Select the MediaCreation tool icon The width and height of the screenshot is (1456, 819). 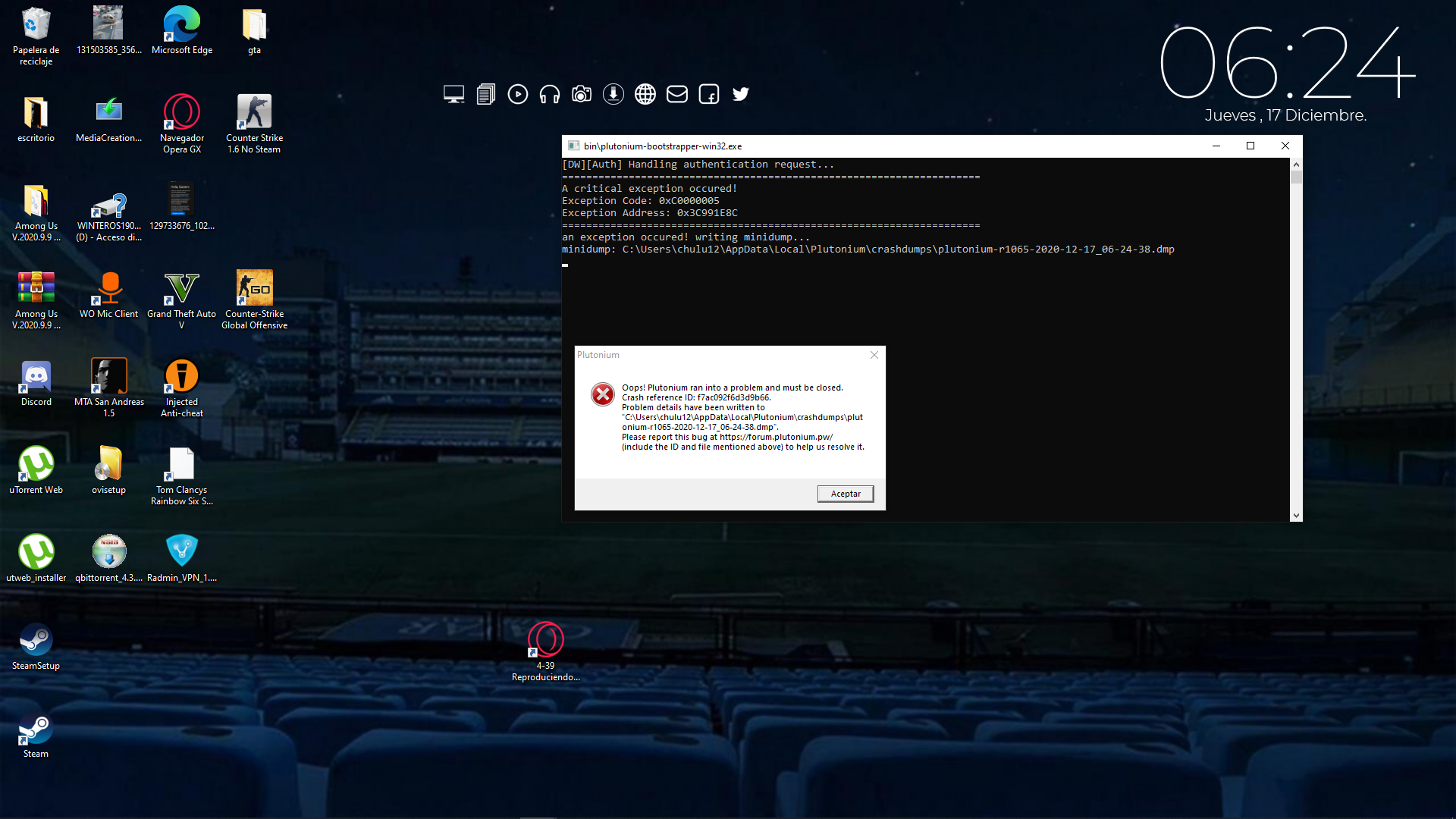point(108,118)
